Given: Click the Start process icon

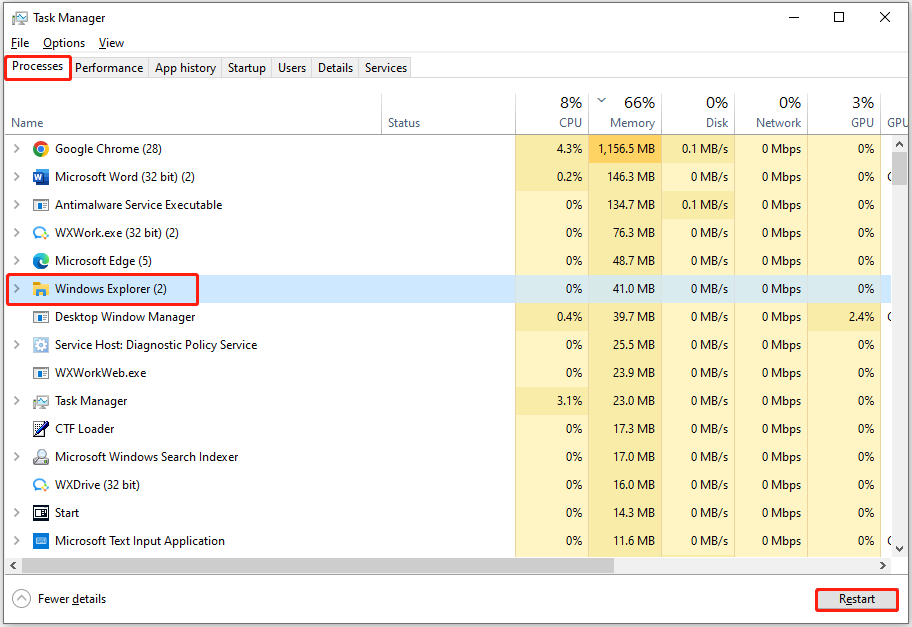Looking at the screenshot, I should 41,512.
